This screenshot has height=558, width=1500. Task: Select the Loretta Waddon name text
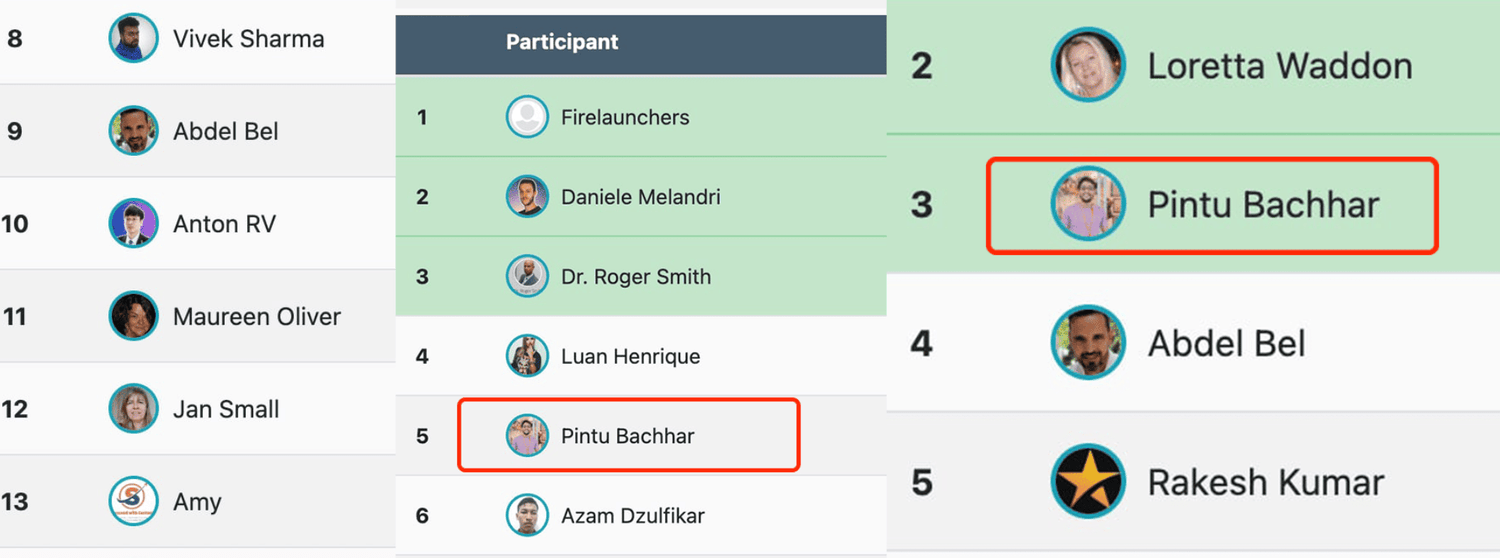[1280, 66]
